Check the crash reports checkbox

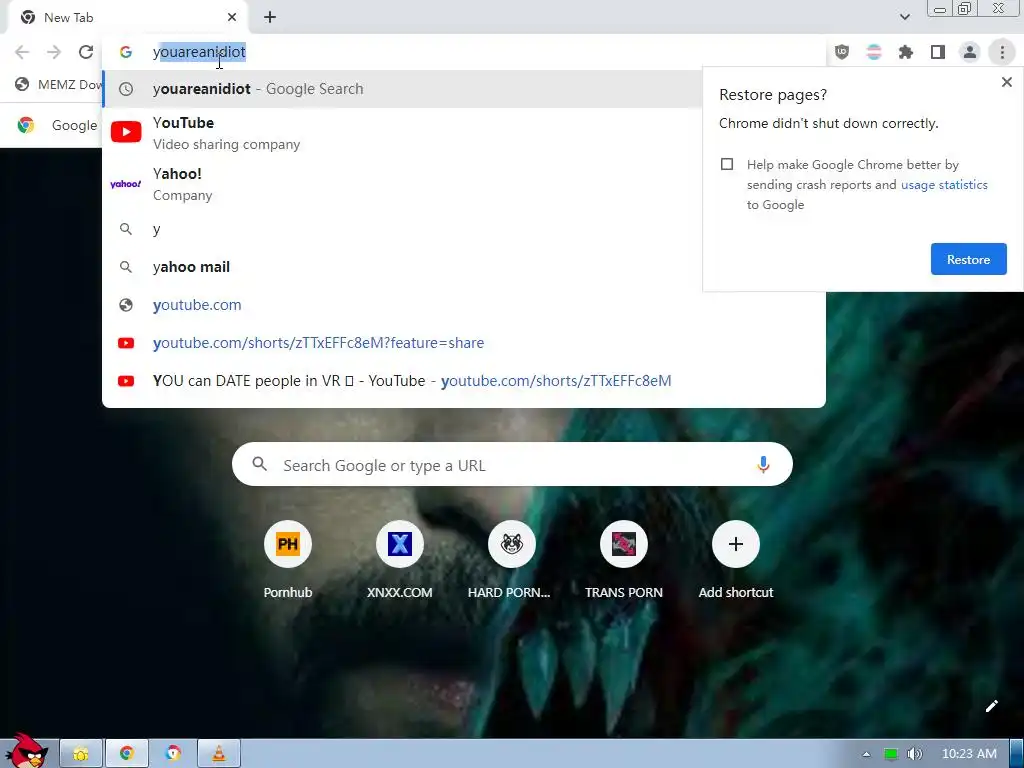tap(727, 164)
